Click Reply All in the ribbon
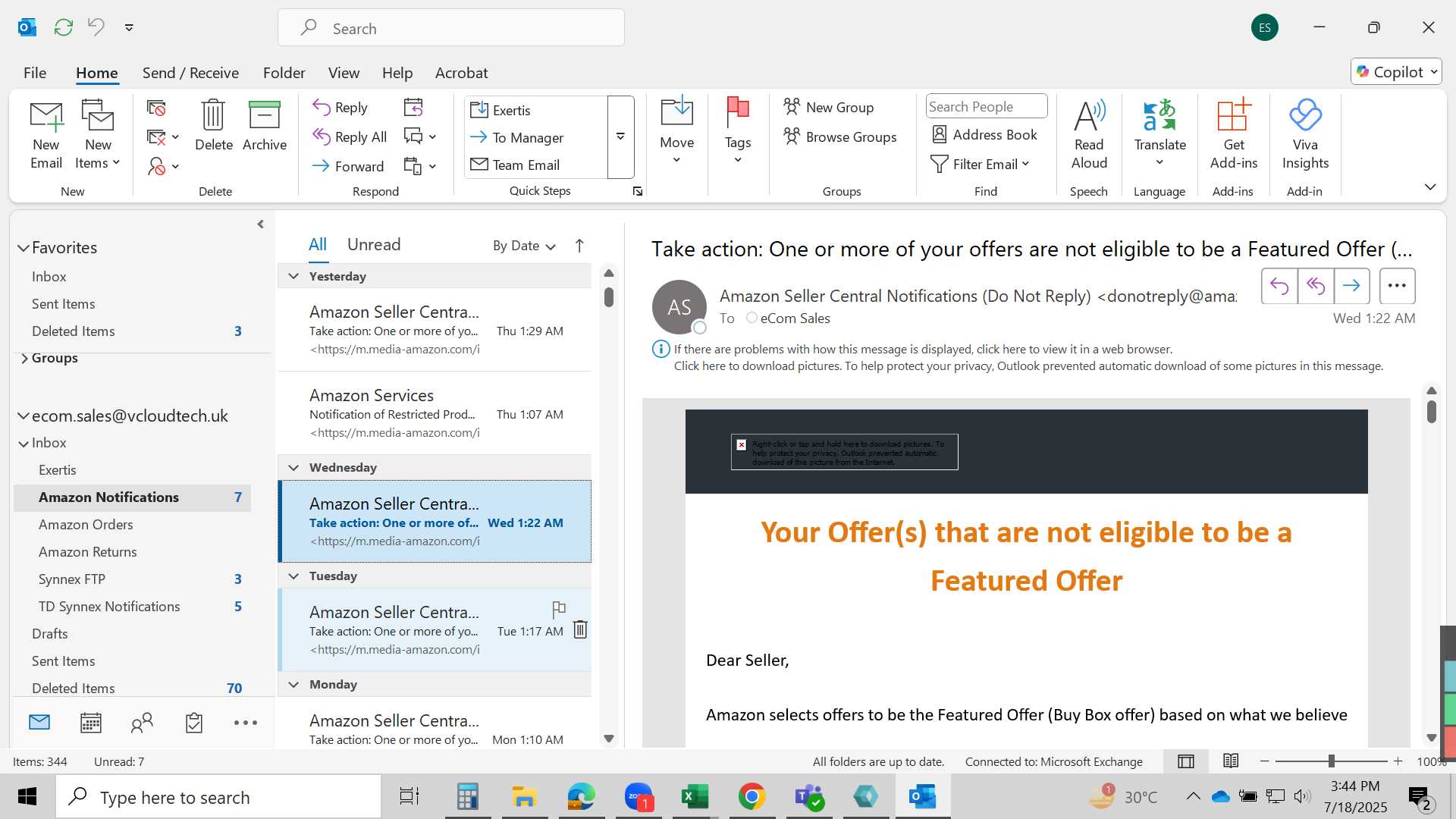The image size is (1456, 819). click(x=350, y=136)
